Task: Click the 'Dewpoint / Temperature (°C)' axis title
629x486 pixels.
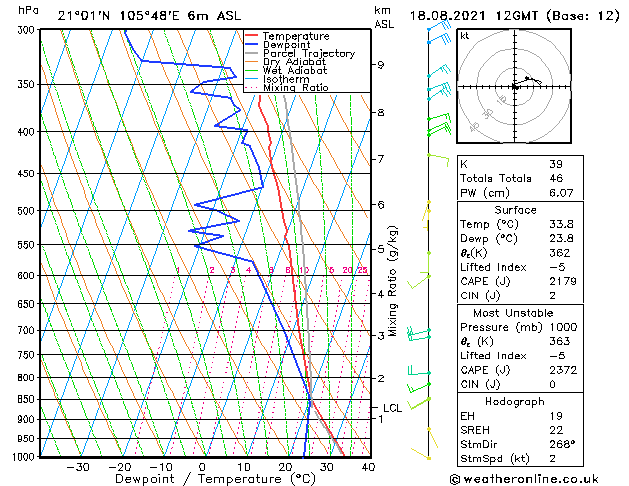Action: [x=215, y=479]
